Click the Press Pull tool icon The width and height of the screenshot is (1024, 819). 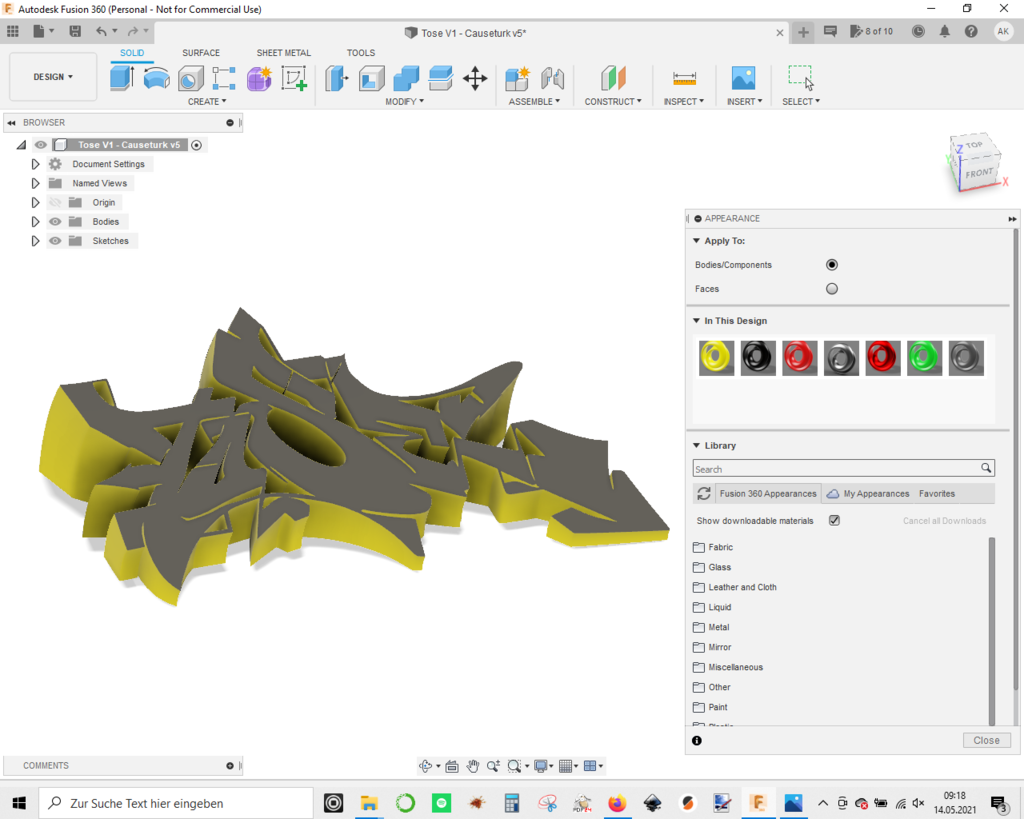point(337,78)
